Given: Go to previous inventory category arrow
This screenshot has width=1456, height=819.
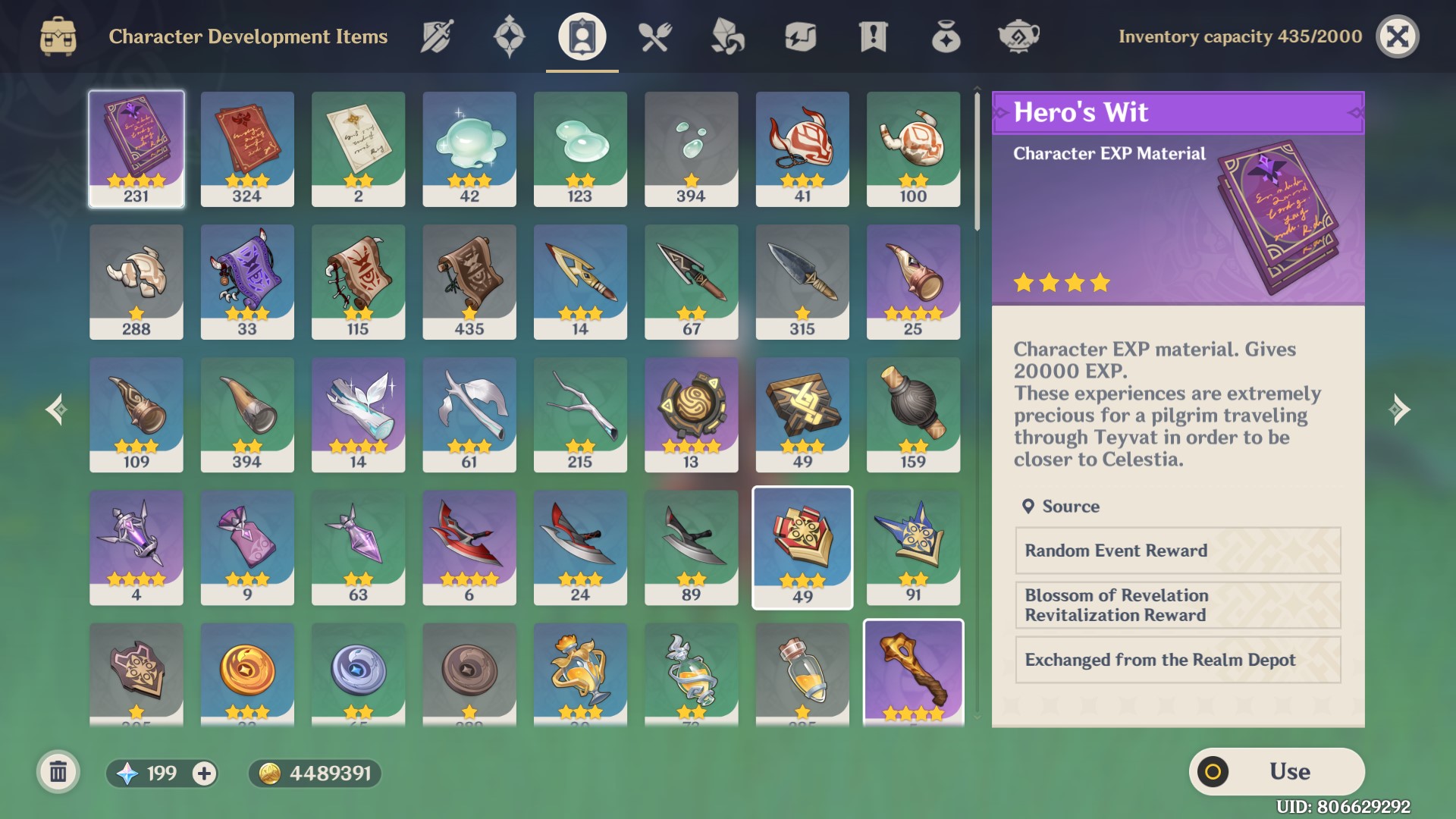Looking at the screenshot, I should (x=56, y=410).
